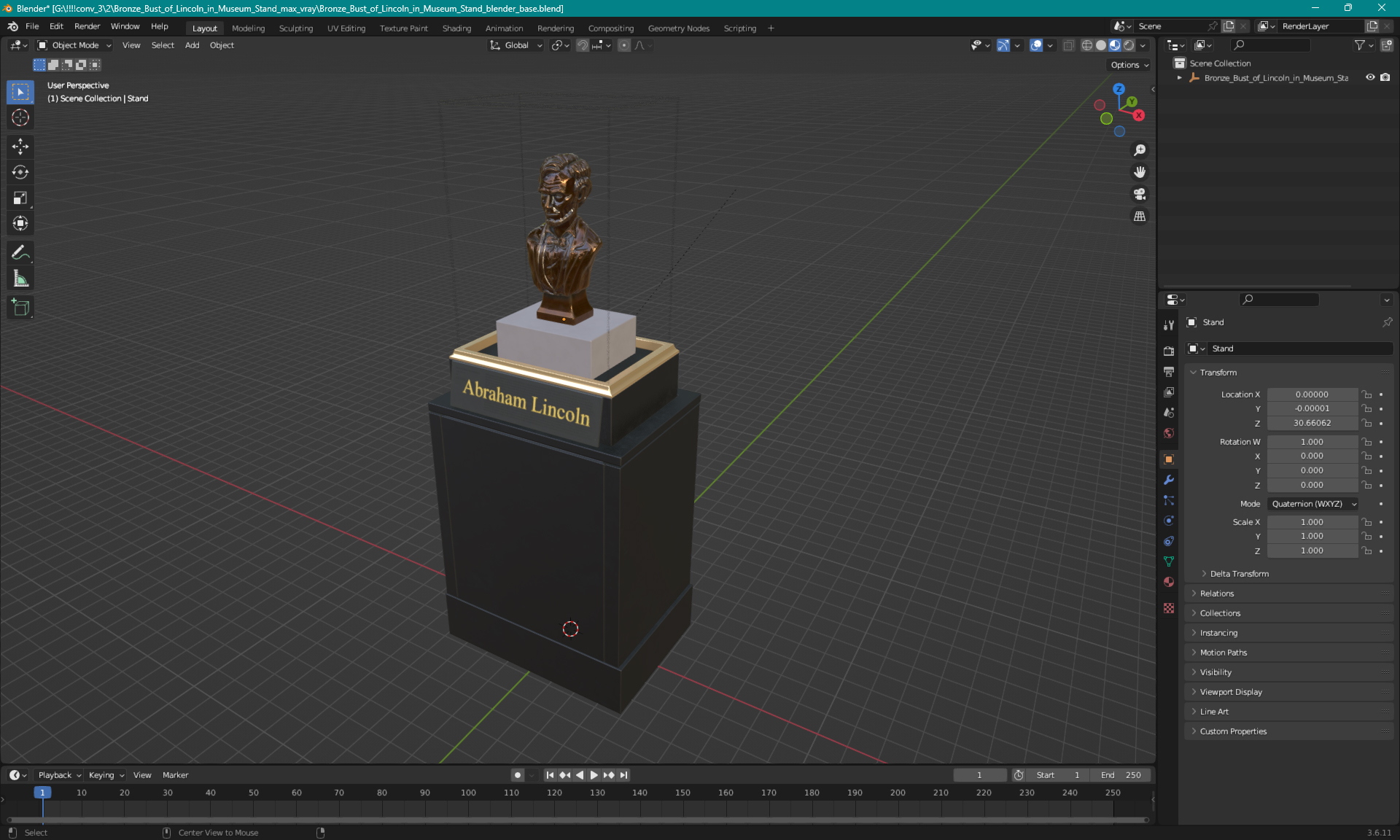
Task: Toggle auto keying record button
Action: [518, 775]
